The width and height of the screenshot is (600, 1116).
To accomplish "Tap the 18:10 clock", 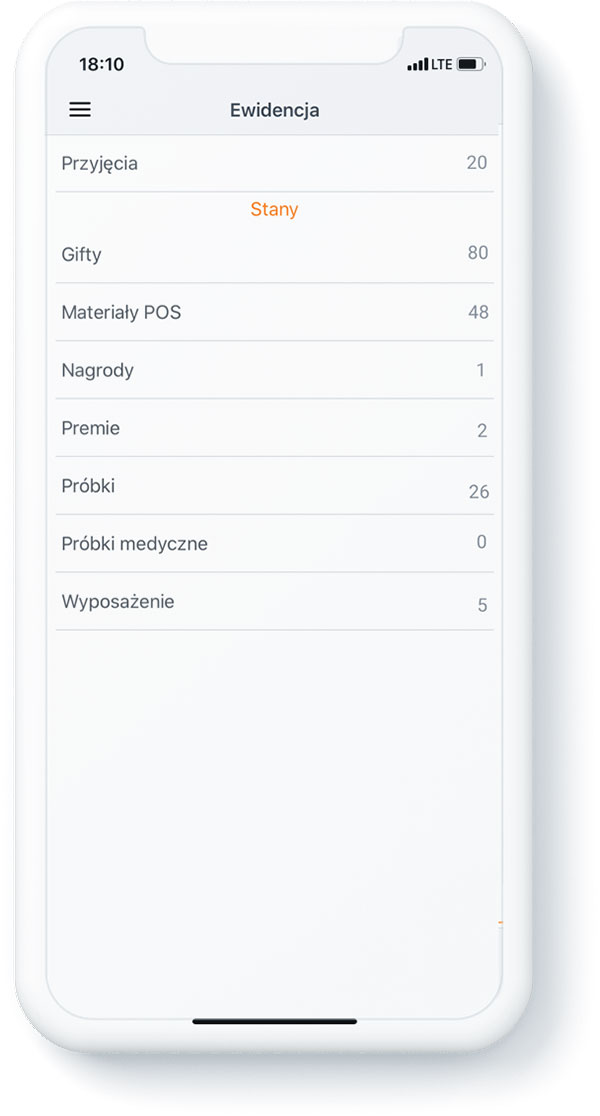I will click(101, 64).
